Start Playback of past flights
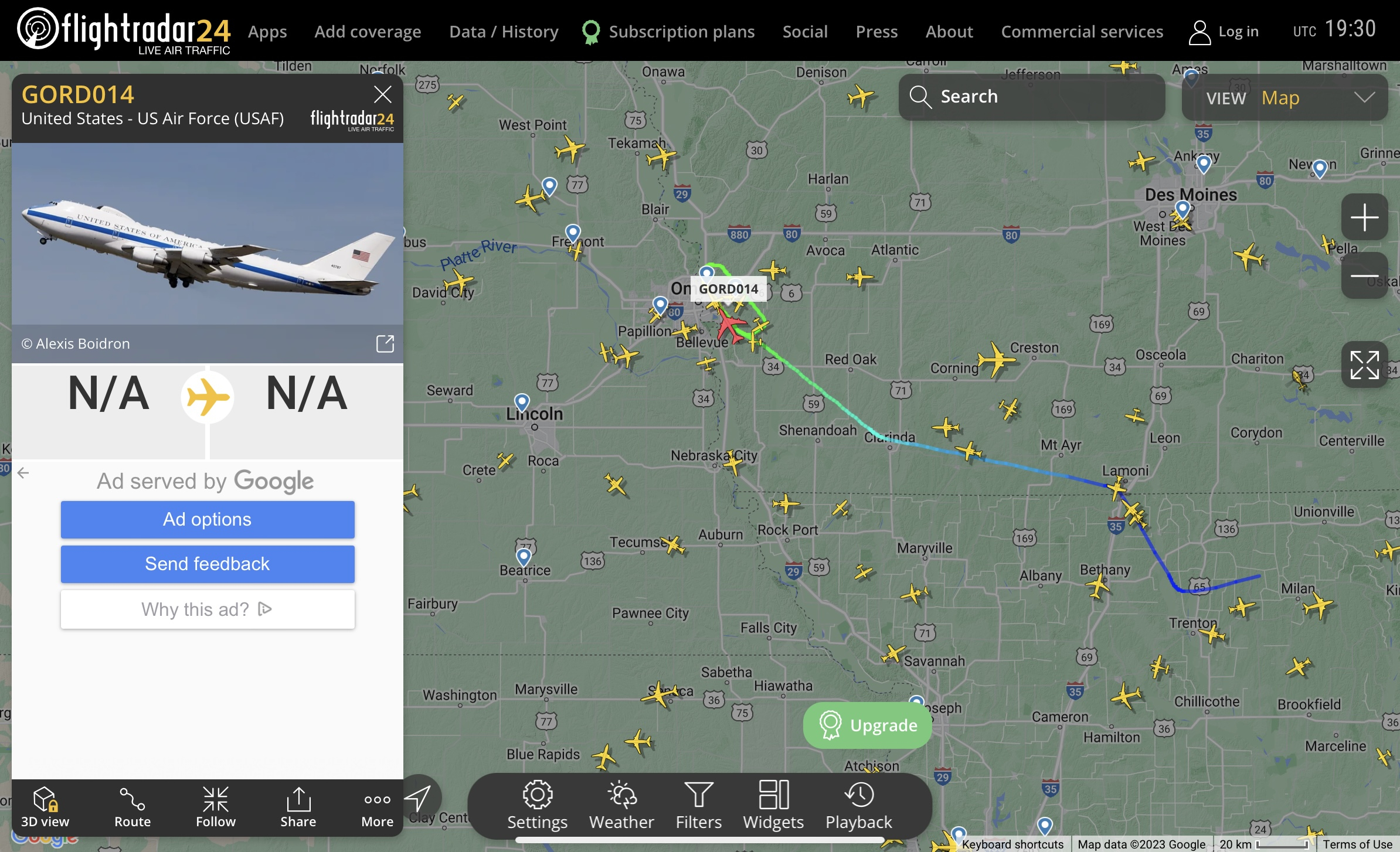The width and height of the screenshot is (1400, 852). coord(859,806)
